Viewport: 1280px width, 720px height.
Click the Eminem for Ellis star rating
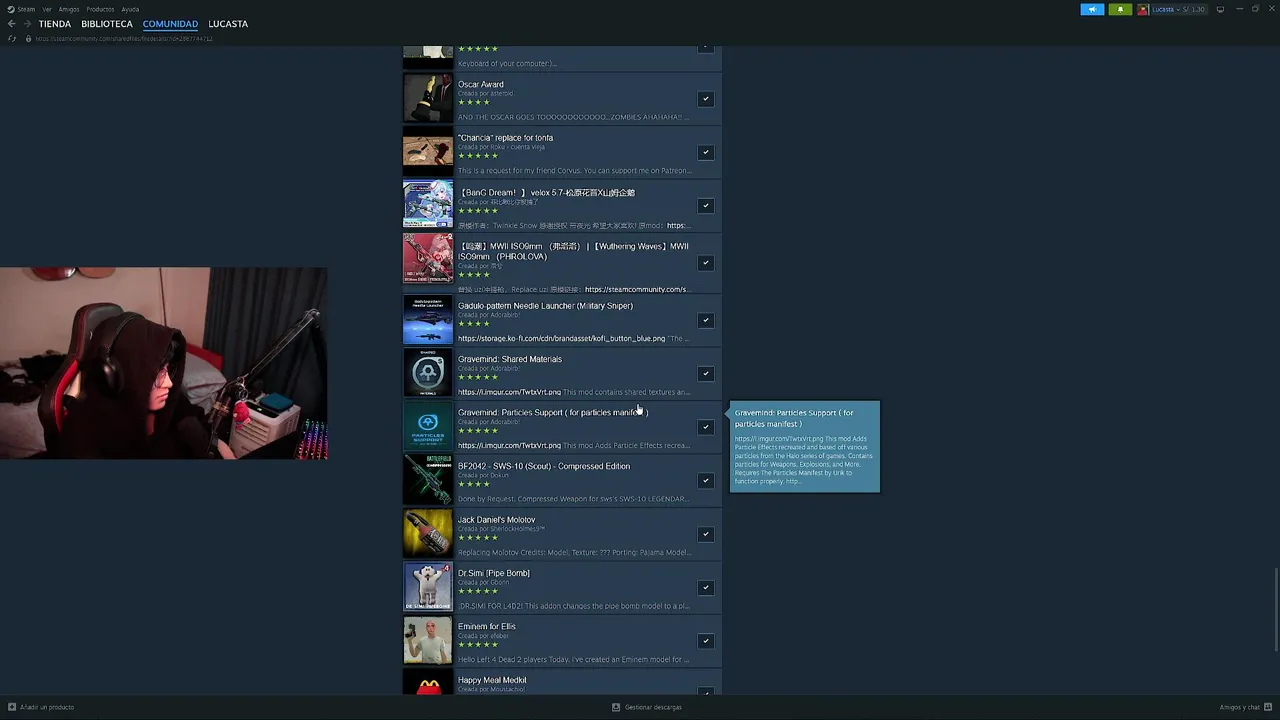click(x=478, y=645)
